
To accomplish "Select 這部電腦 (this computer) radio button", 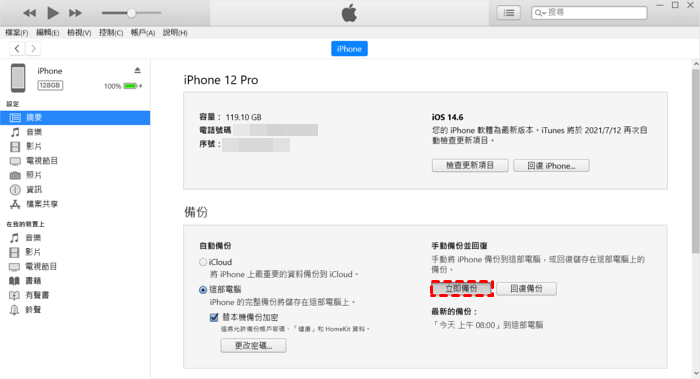I will pyautogui.click(x=203, y=290).
